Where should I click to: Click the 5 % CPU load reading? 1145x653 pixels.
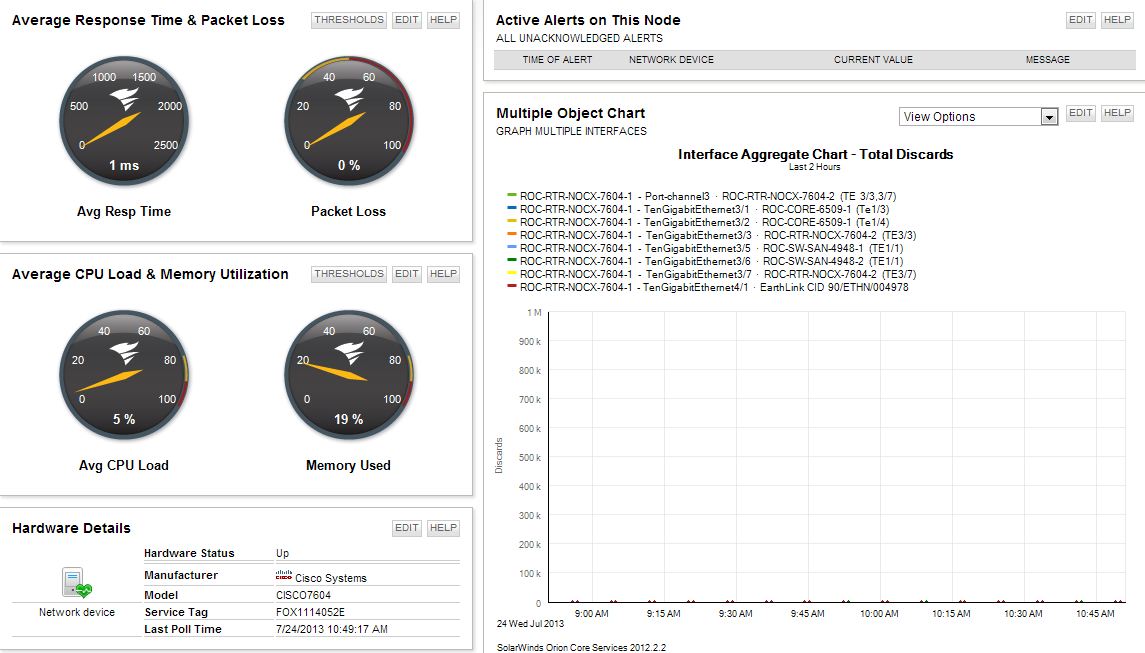tap(124, 419)
